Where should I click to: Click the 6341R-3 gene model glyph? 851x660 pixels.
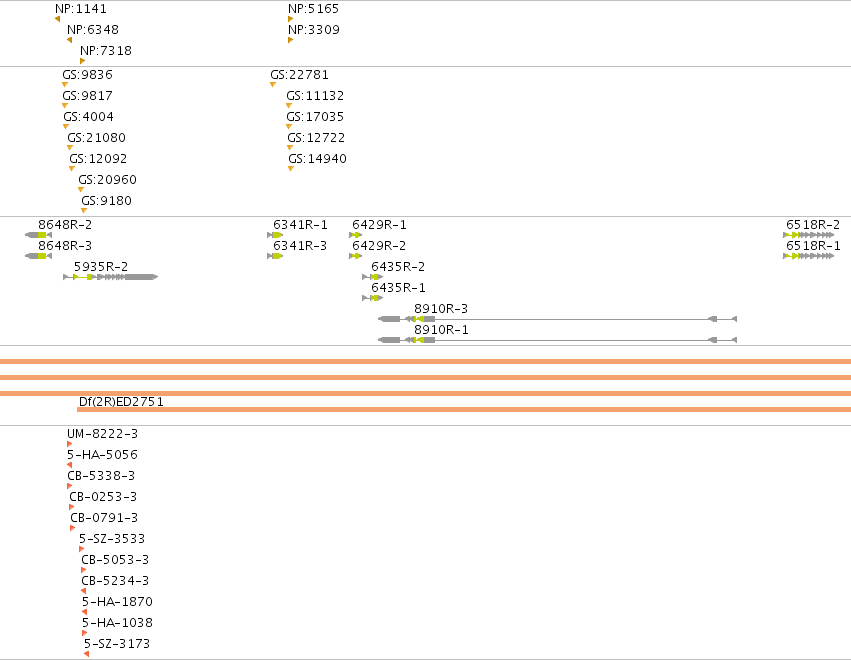pos(275,256)
